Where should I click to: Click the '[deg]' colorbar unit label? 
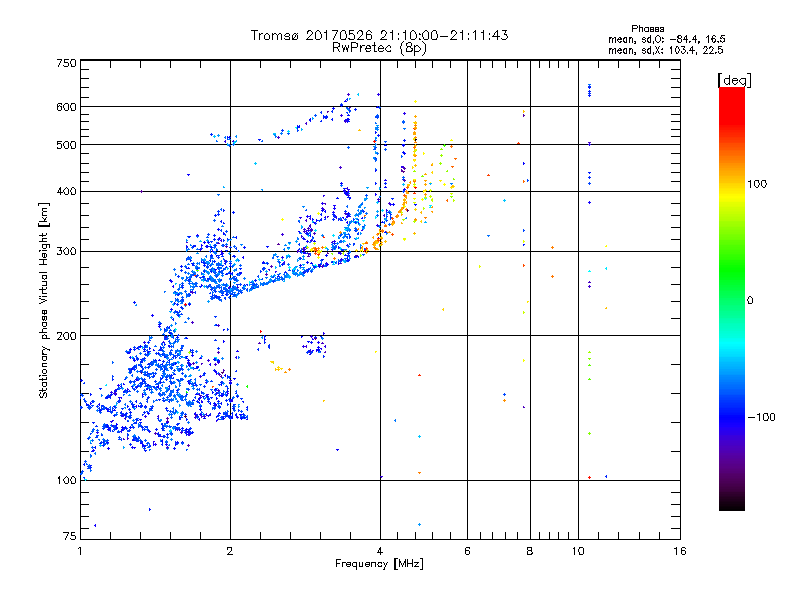tap(734, 80)
